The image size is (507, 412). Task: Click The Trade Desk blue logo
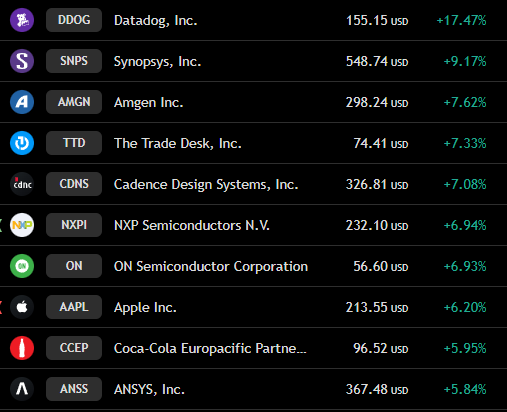click(22, 143)
